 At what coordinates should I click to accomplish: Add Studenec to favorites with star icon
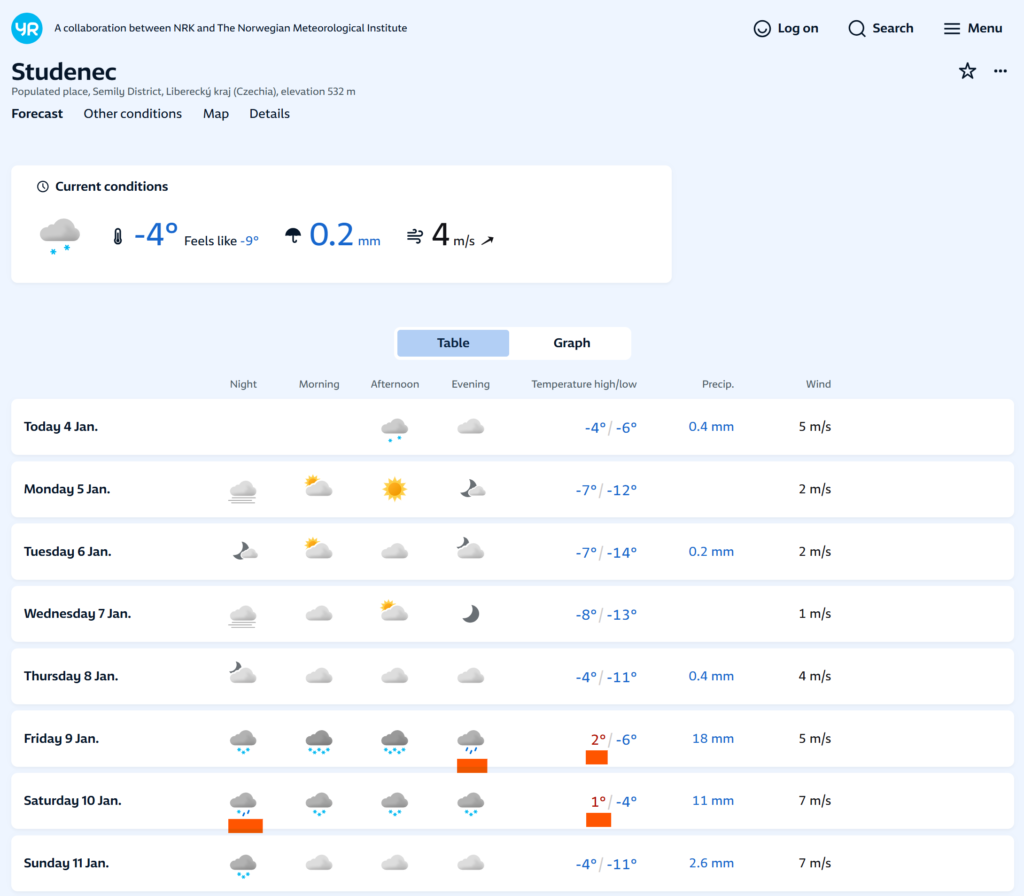coord(967,71)
